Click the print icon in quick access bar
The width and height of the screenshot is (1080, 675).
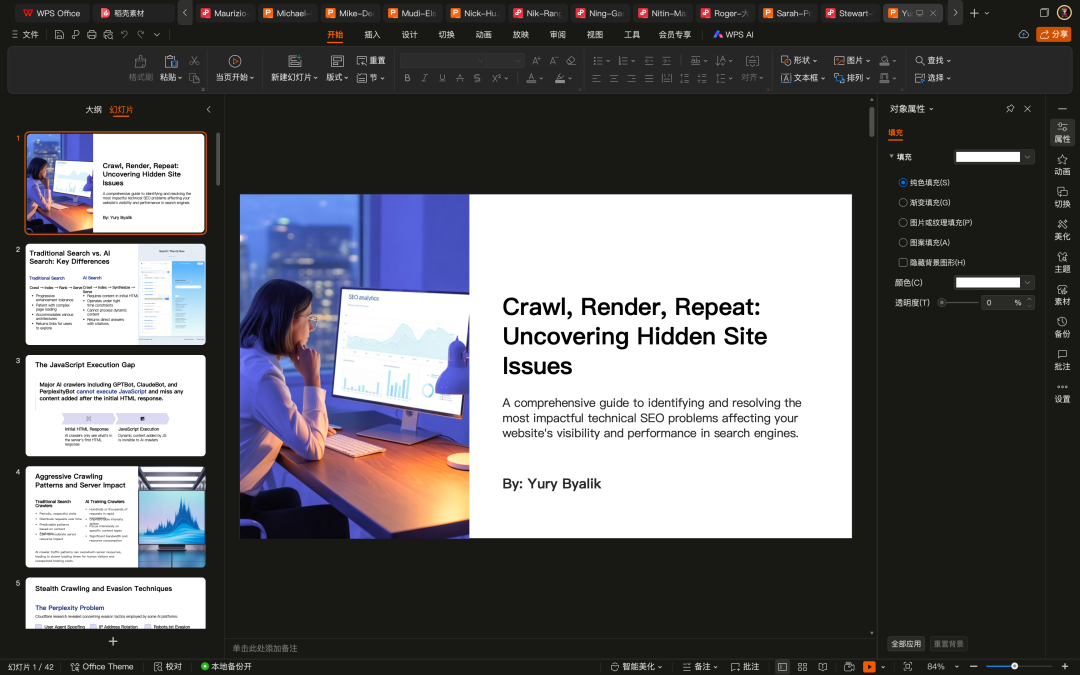point(92,34)
